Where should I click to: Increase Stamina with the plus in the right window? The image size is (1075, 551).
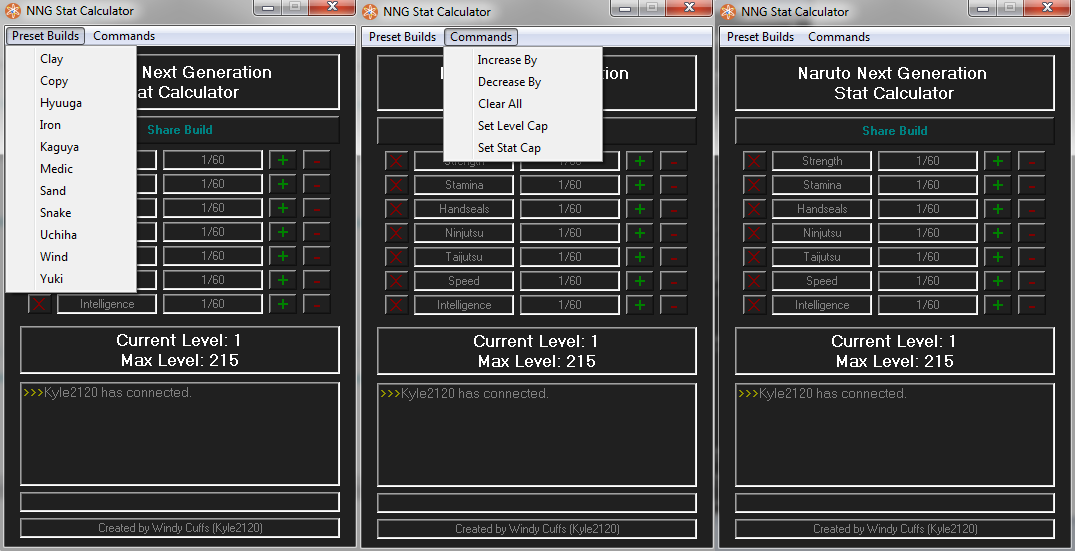[x=998, y=185]
